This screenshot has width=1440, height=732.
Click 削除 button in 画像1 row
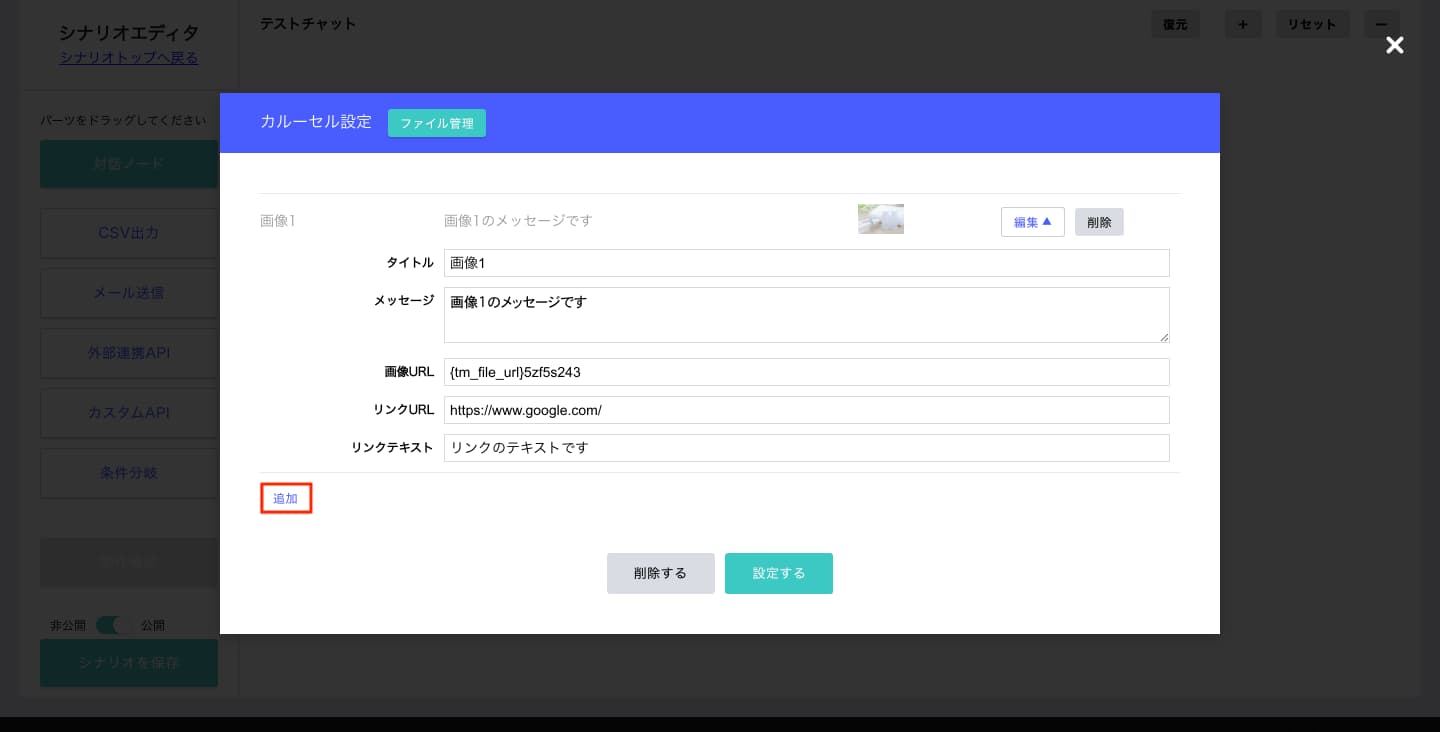pyautogui.click(x=1099, y=222)
